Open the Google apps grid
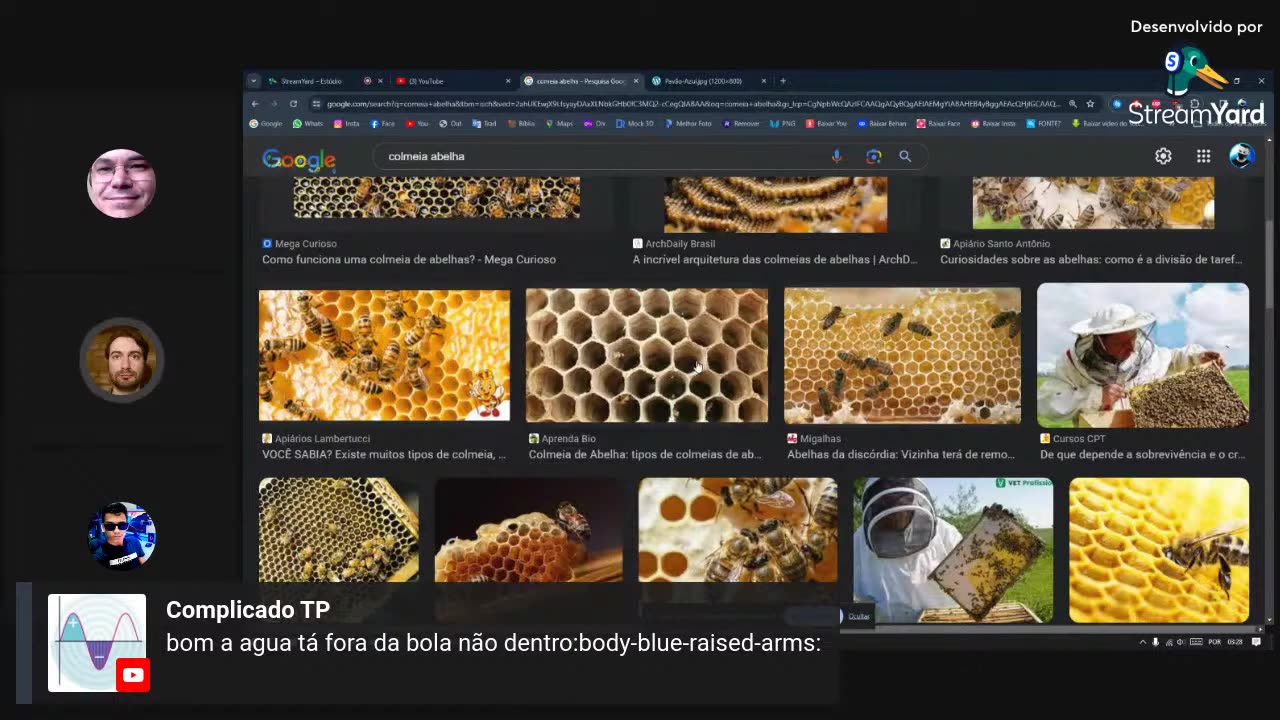The width and height of the screenshot is (1280, 720). coord(1203,156)
